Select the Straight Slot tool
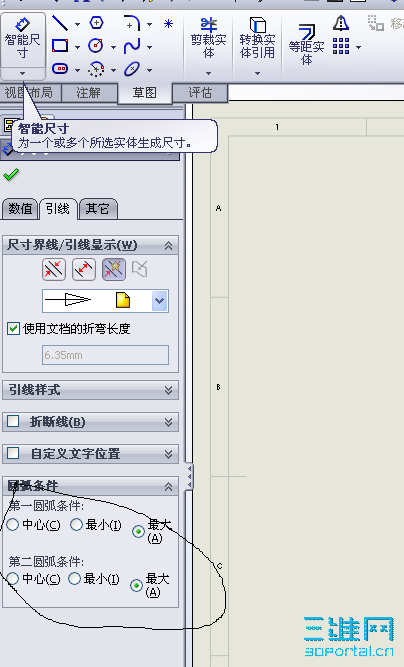This screenshot has width=404, height=667. [x=60, y=68]
